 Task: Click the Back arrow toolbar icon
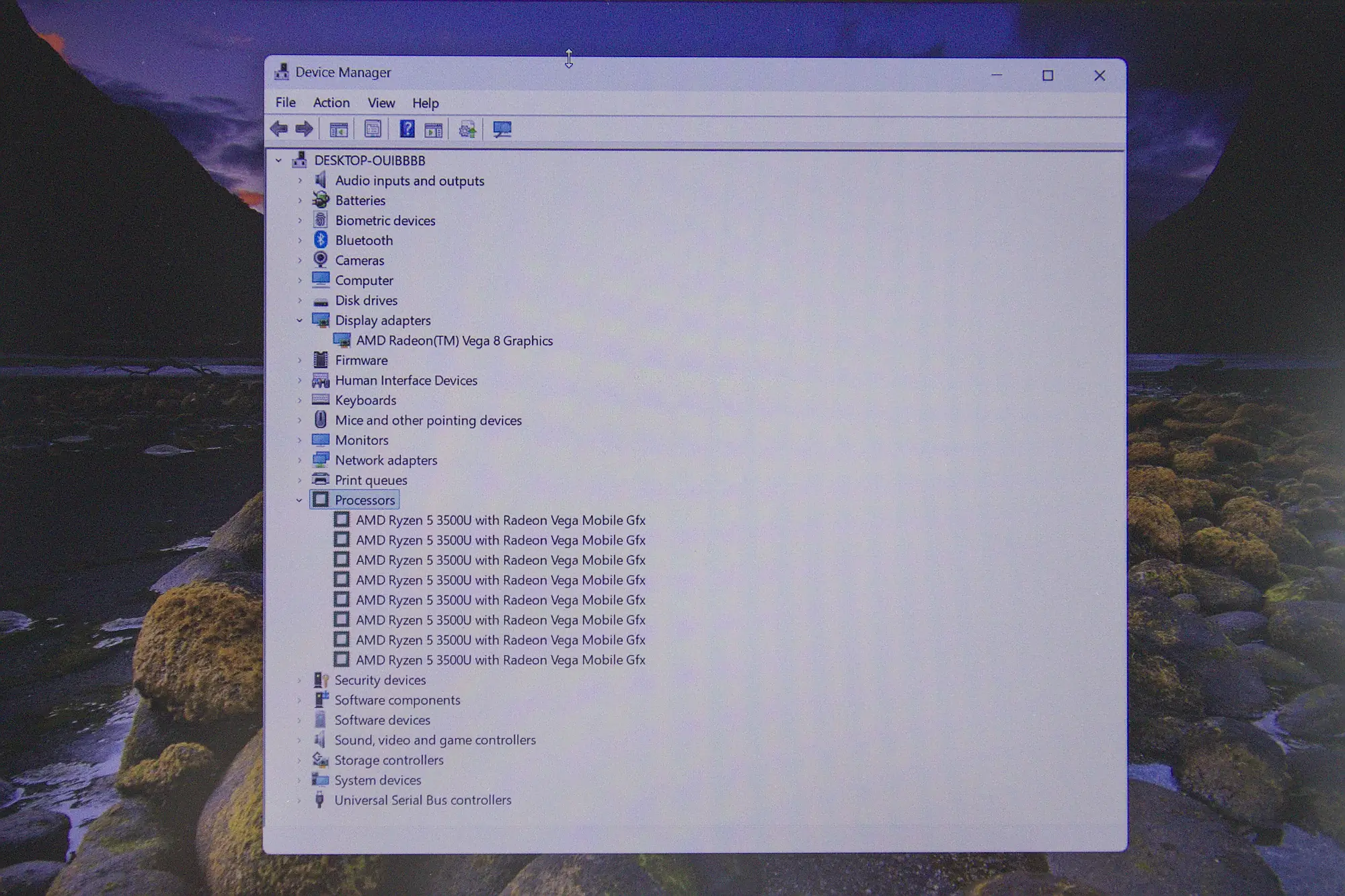pos(279,129)
